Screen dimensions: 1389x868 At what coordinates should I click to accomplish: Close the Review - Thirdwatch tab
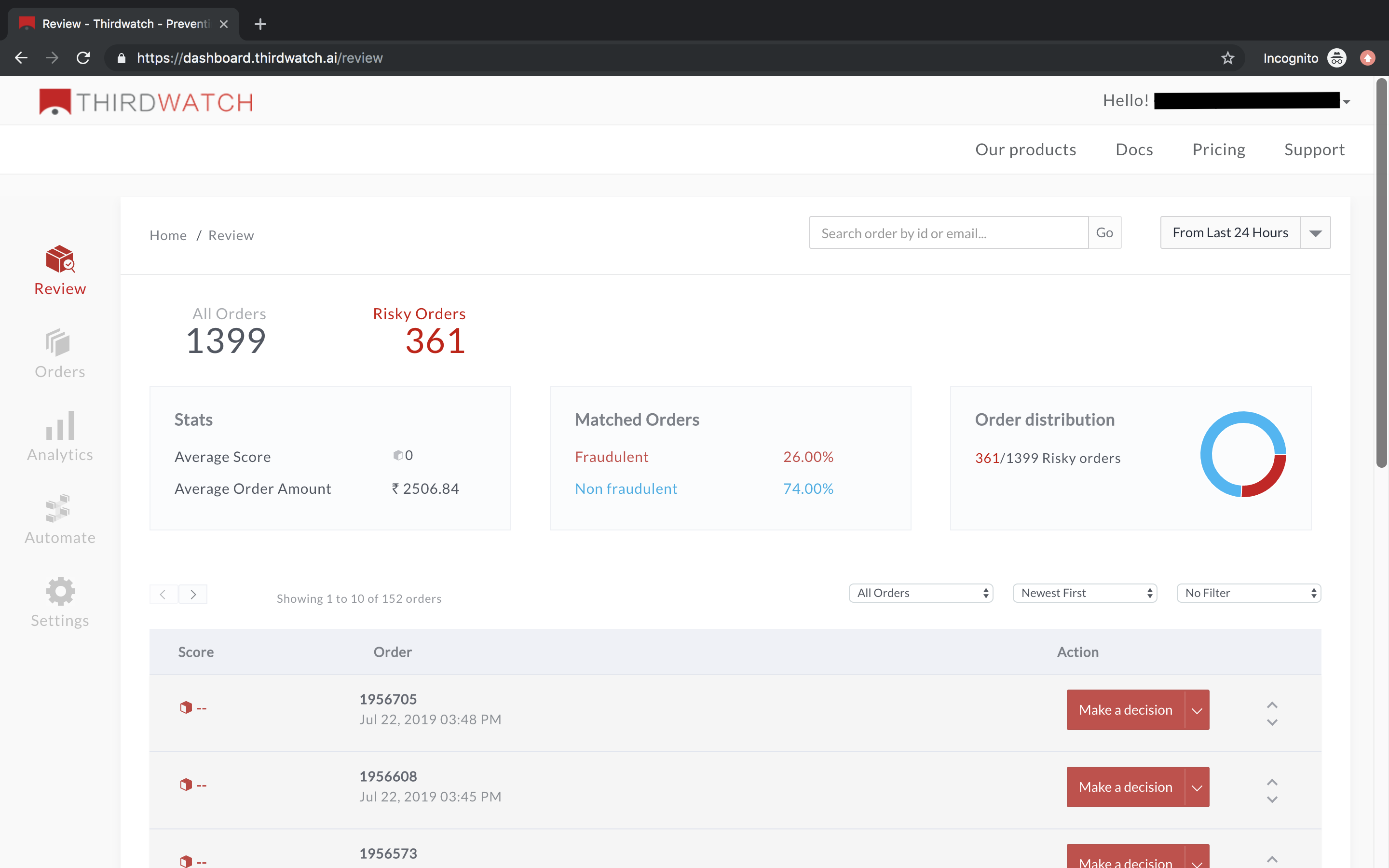(224, 24)
